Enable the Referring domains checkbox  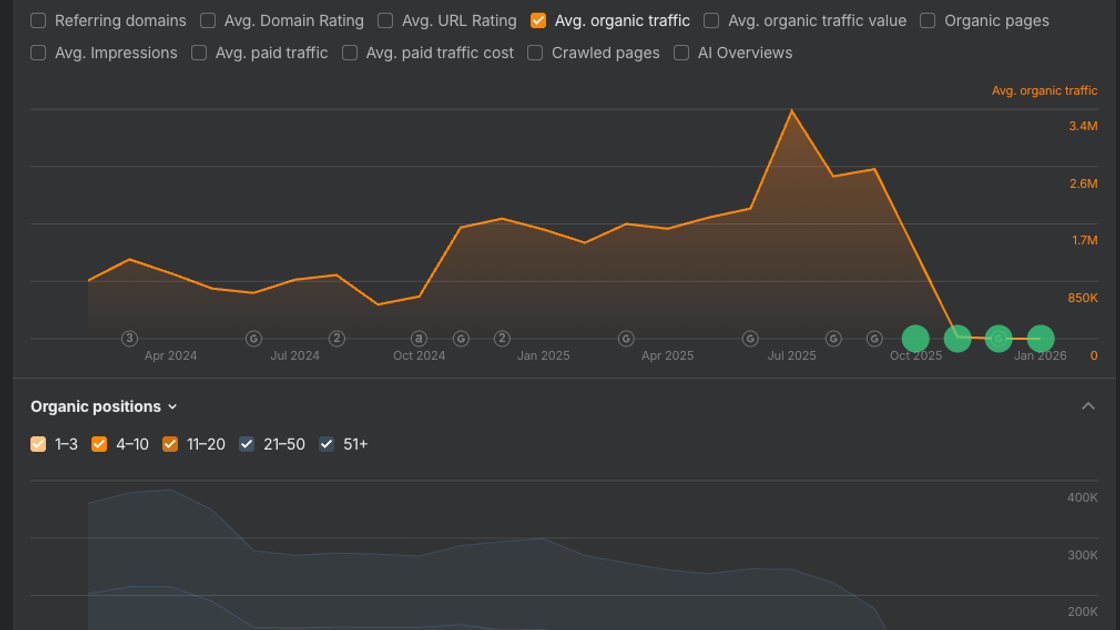coord(39,21)
